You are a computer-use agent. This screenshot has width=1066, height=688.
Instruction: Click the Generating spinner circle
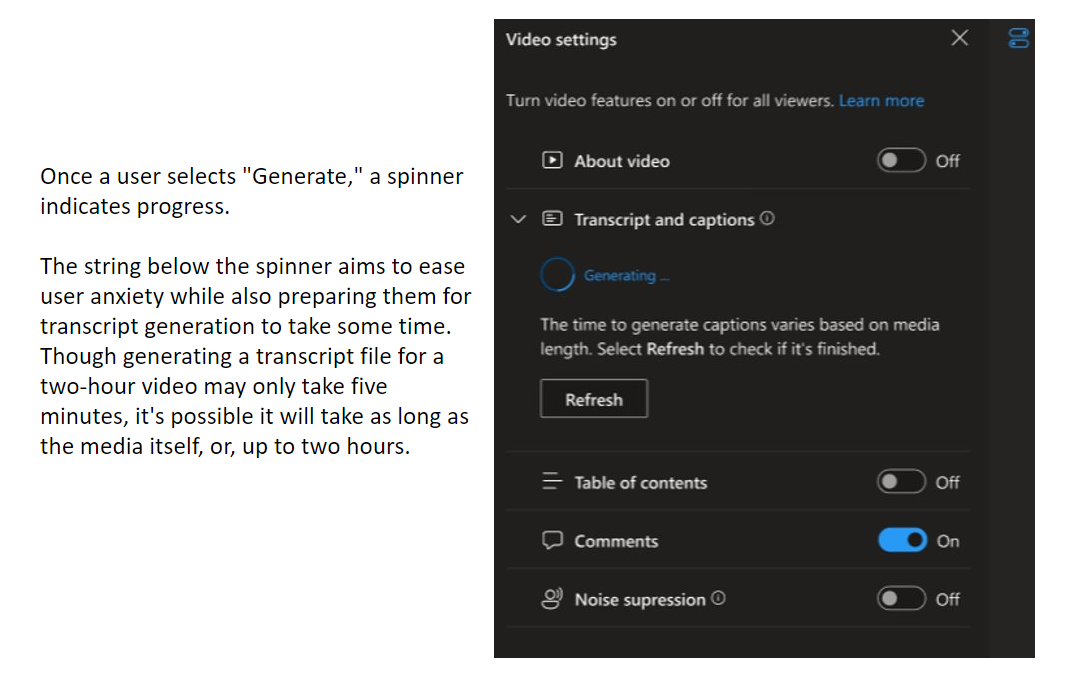point(557,275)
